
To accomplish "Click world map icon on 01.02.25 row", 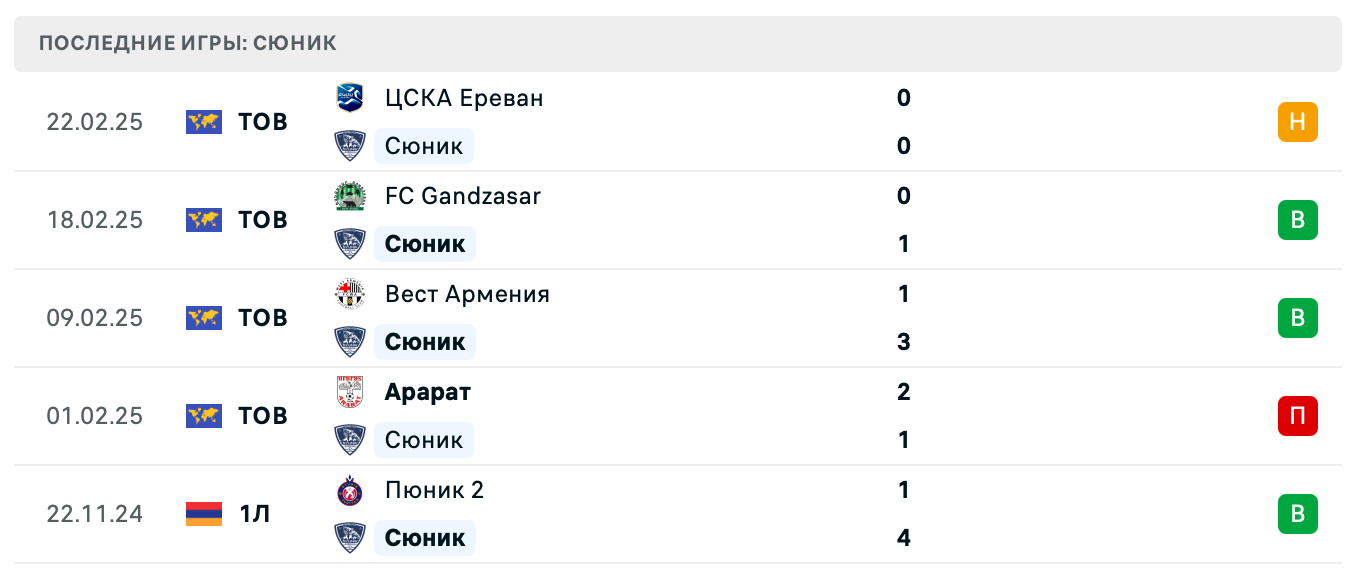I will (204, 416).
